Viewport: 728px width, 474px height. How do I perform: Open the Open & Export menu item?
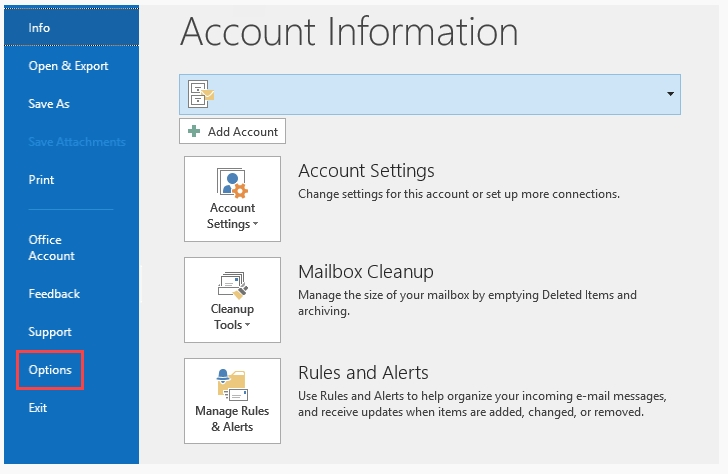[68, 66]
